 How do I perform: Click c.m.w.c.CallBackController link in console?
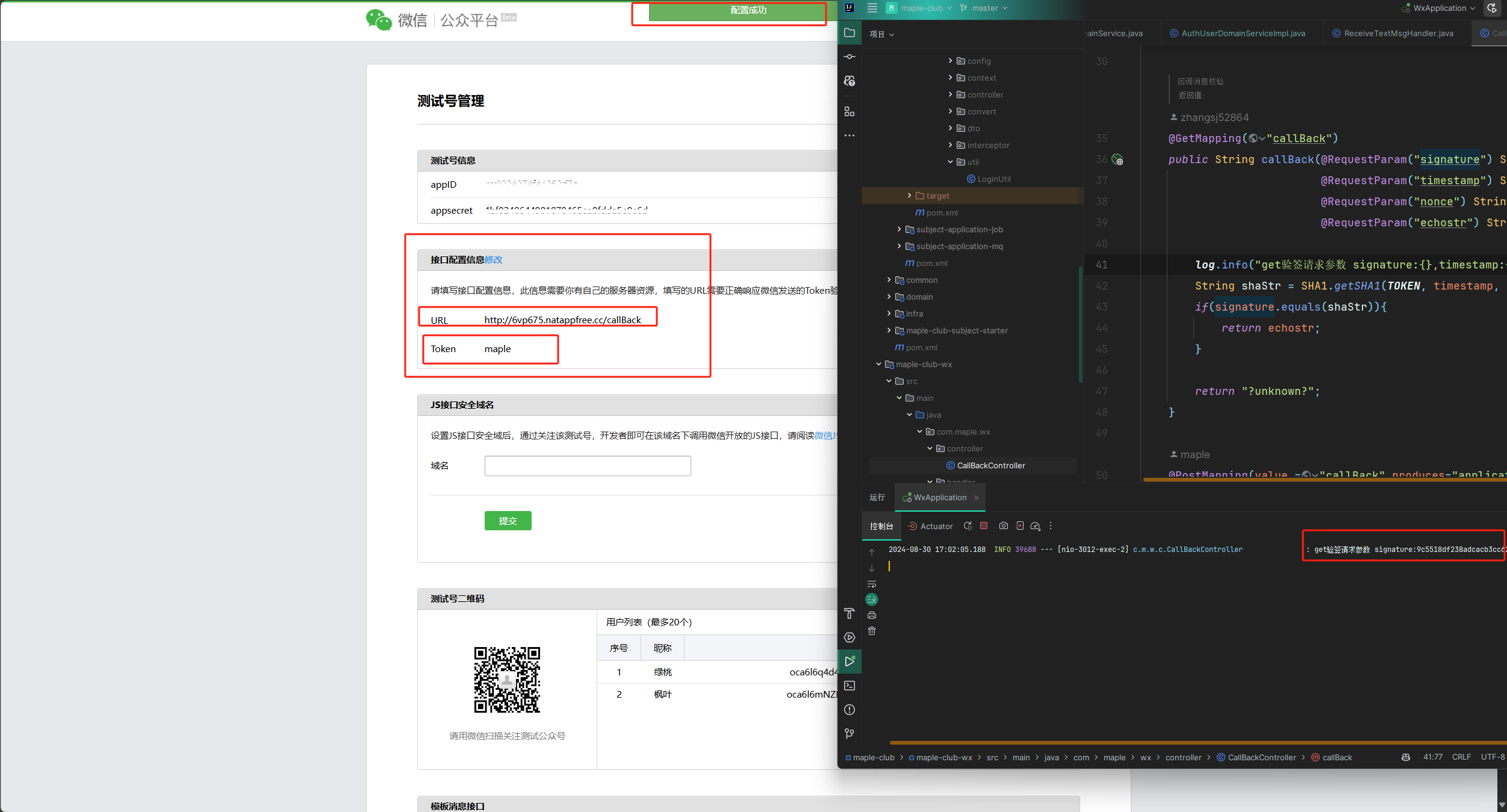1187,550
